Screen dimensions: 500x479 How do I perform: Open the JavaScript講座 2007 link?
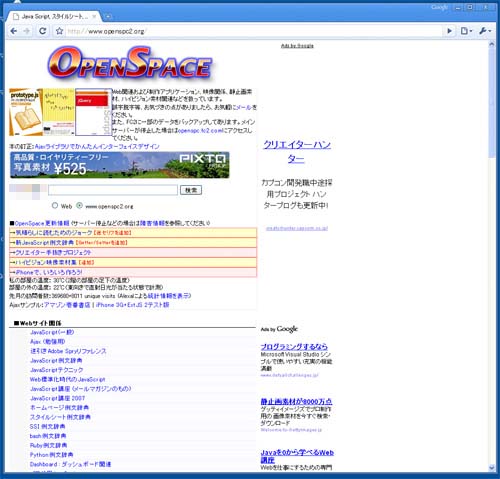tap(57, 398)
